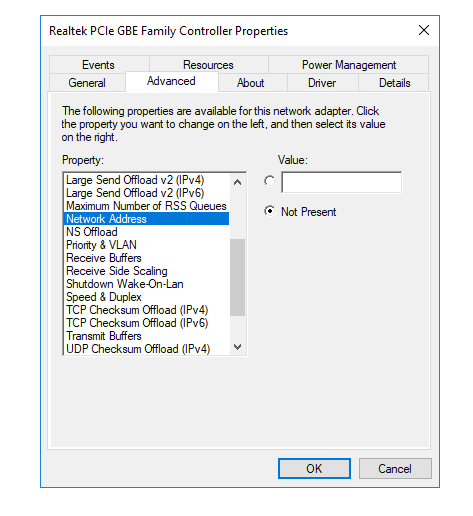Open the Power Management tab

tap(349, 65)
